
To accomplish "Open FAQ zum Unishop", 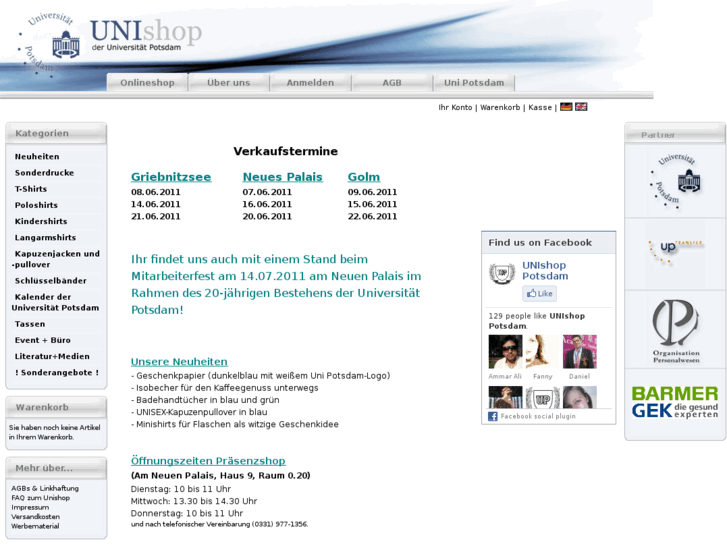I will (x=40, y=498).
